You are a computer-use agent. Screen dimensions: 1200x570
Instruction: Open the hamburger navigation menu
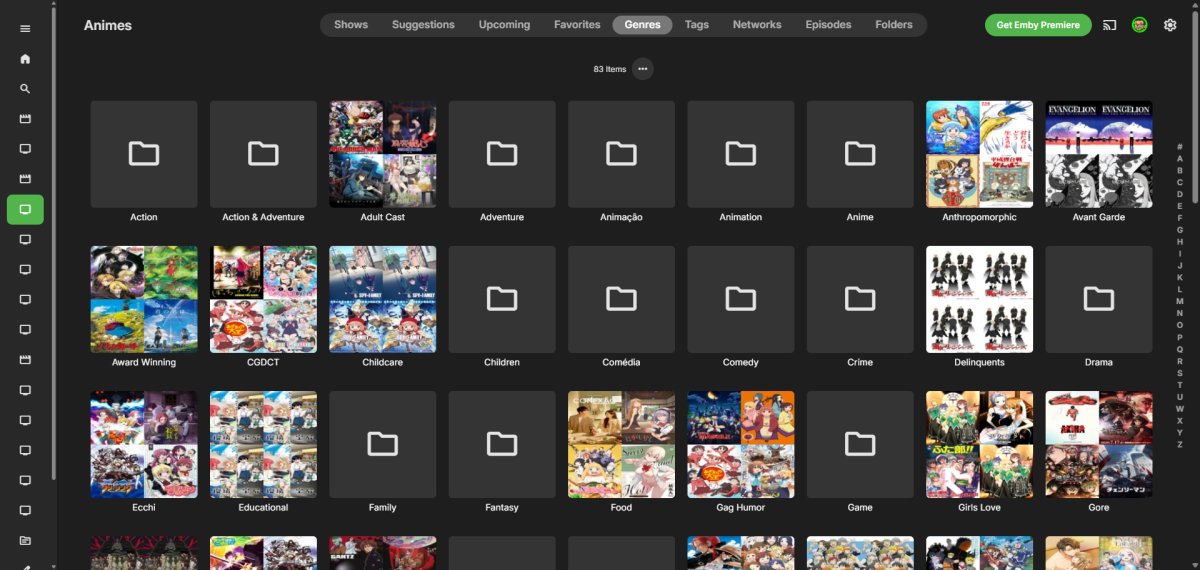pos(25,29)
